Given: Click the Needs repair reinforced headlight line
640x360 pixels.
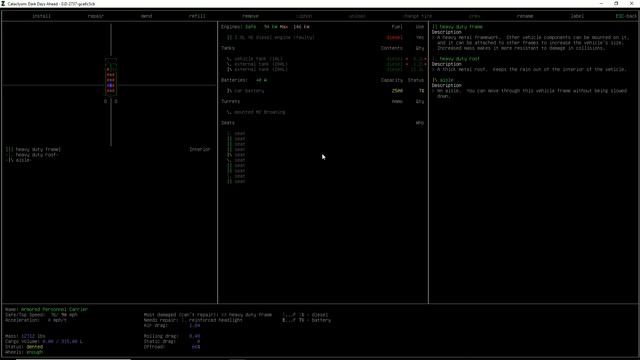Looking at the screenshot, I should tap(193, 320).
